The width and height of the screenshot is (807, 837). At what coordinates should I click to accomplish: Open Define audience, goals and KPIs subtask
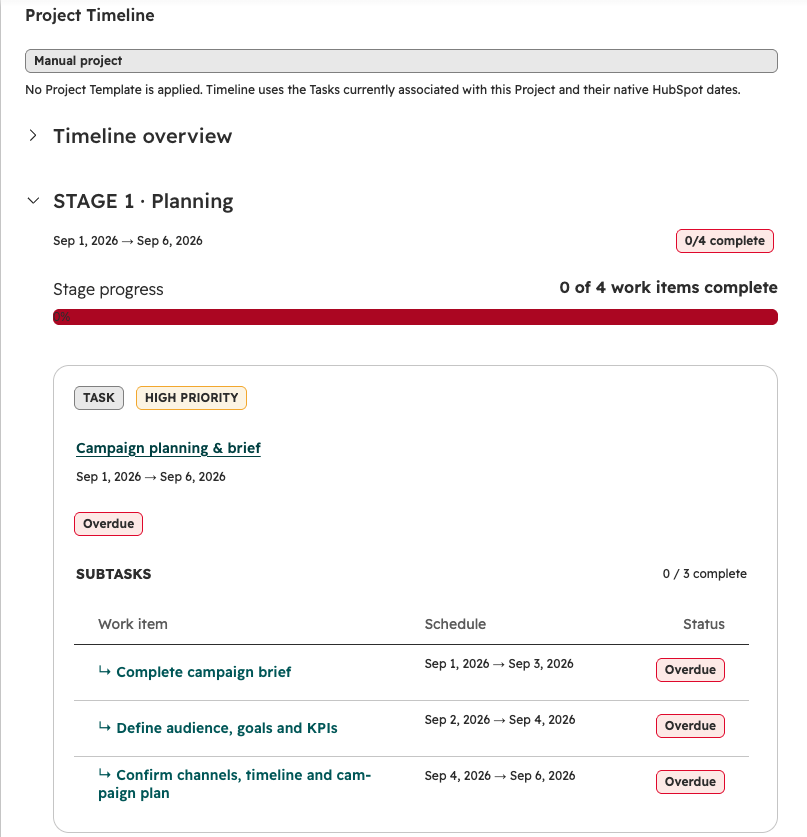coord(227,728)
